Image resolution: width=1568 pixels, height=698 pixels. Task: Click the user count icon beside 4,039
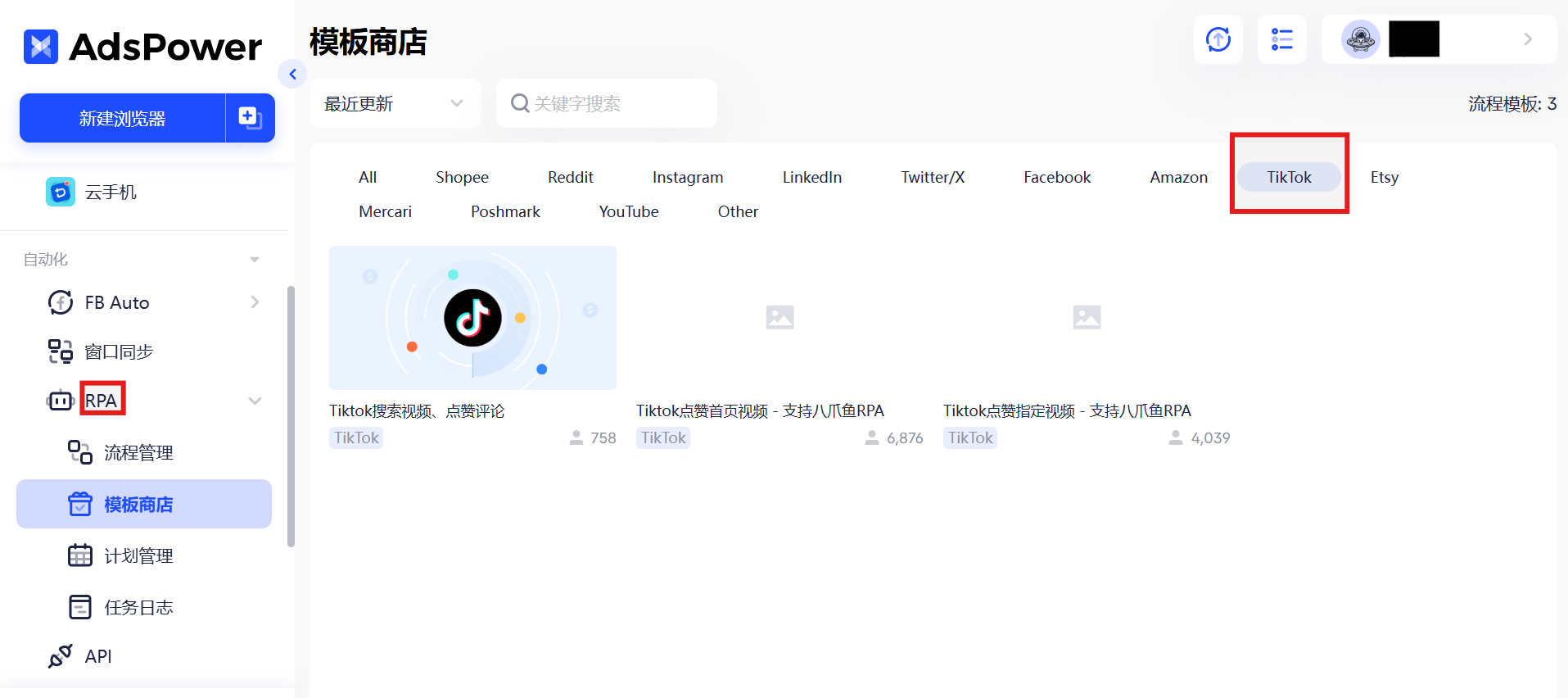[x=1176, y=437]
